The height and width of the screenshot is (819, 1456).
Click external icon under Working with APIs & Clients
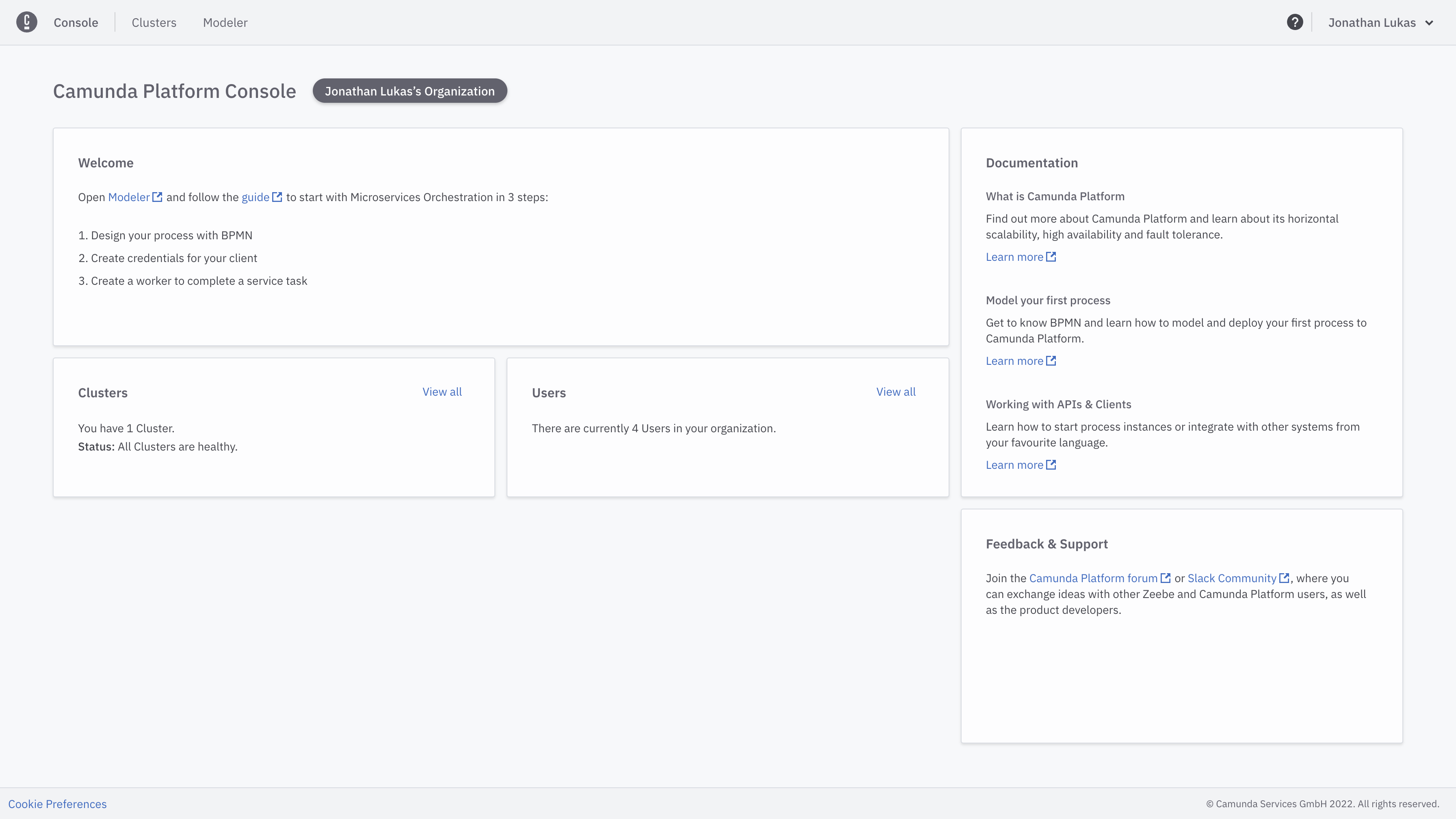pyautogui.click(x=1051, y=465)
